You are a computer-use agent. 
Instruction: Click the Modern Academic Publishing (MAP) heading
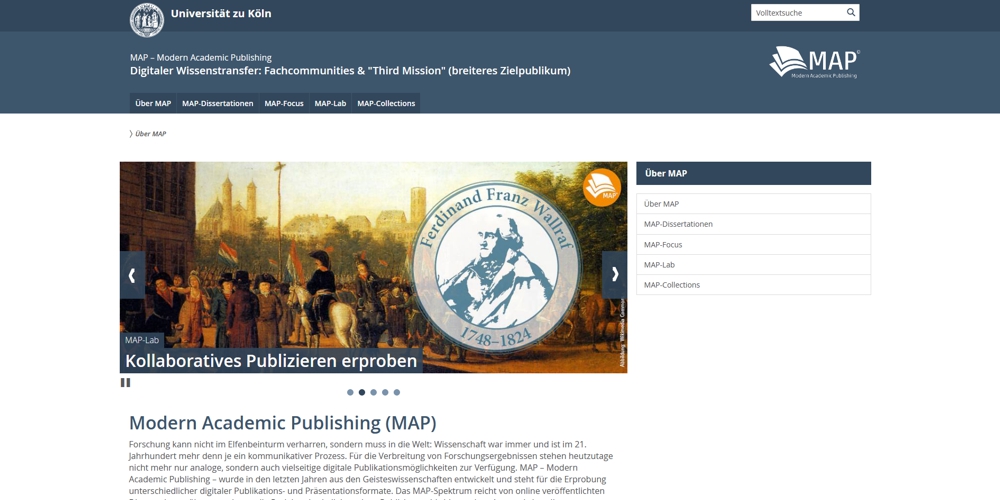(x=283, y=423)
